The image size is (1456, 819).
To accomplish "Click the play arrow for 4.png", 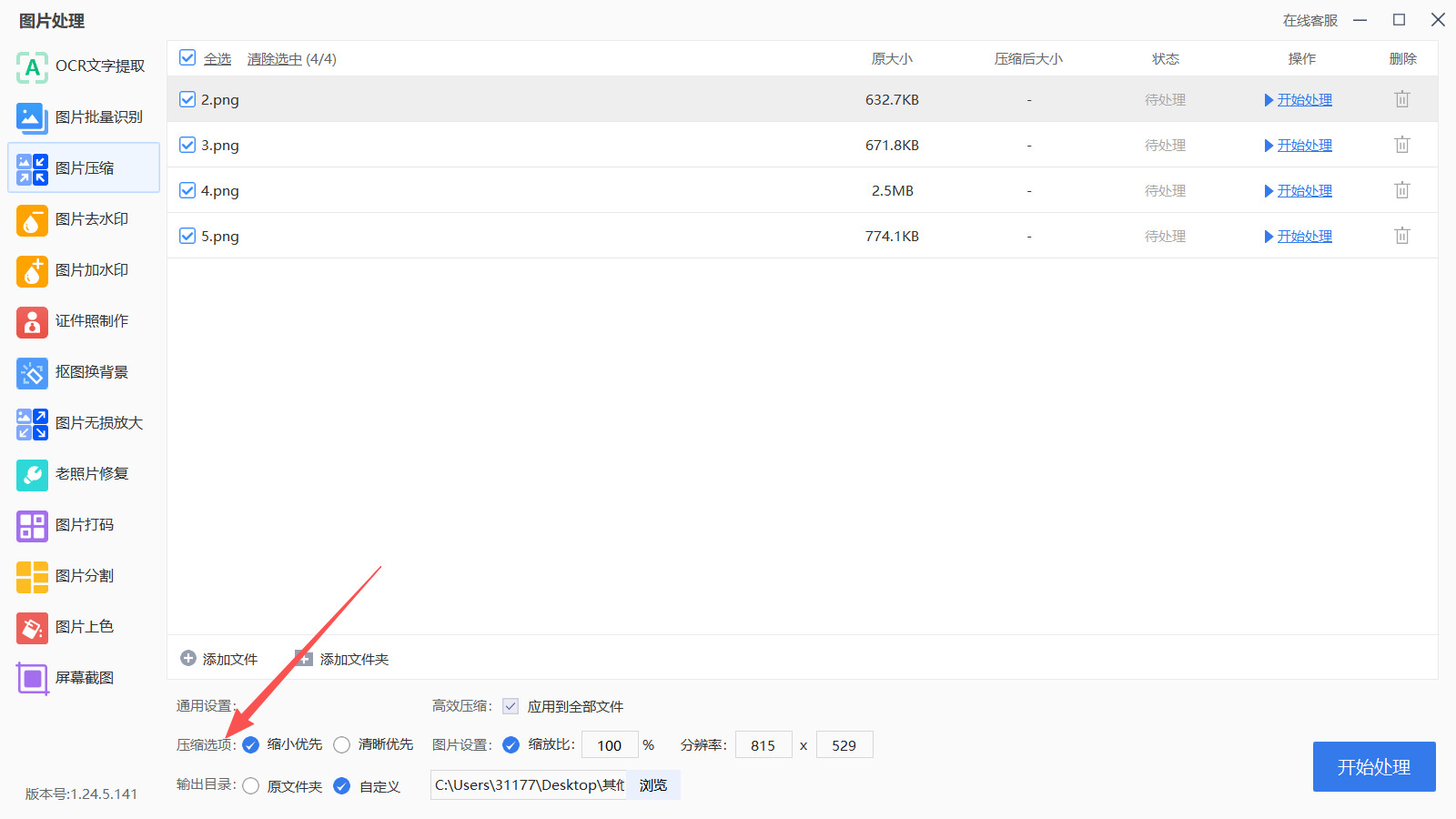I will 1269,191.
